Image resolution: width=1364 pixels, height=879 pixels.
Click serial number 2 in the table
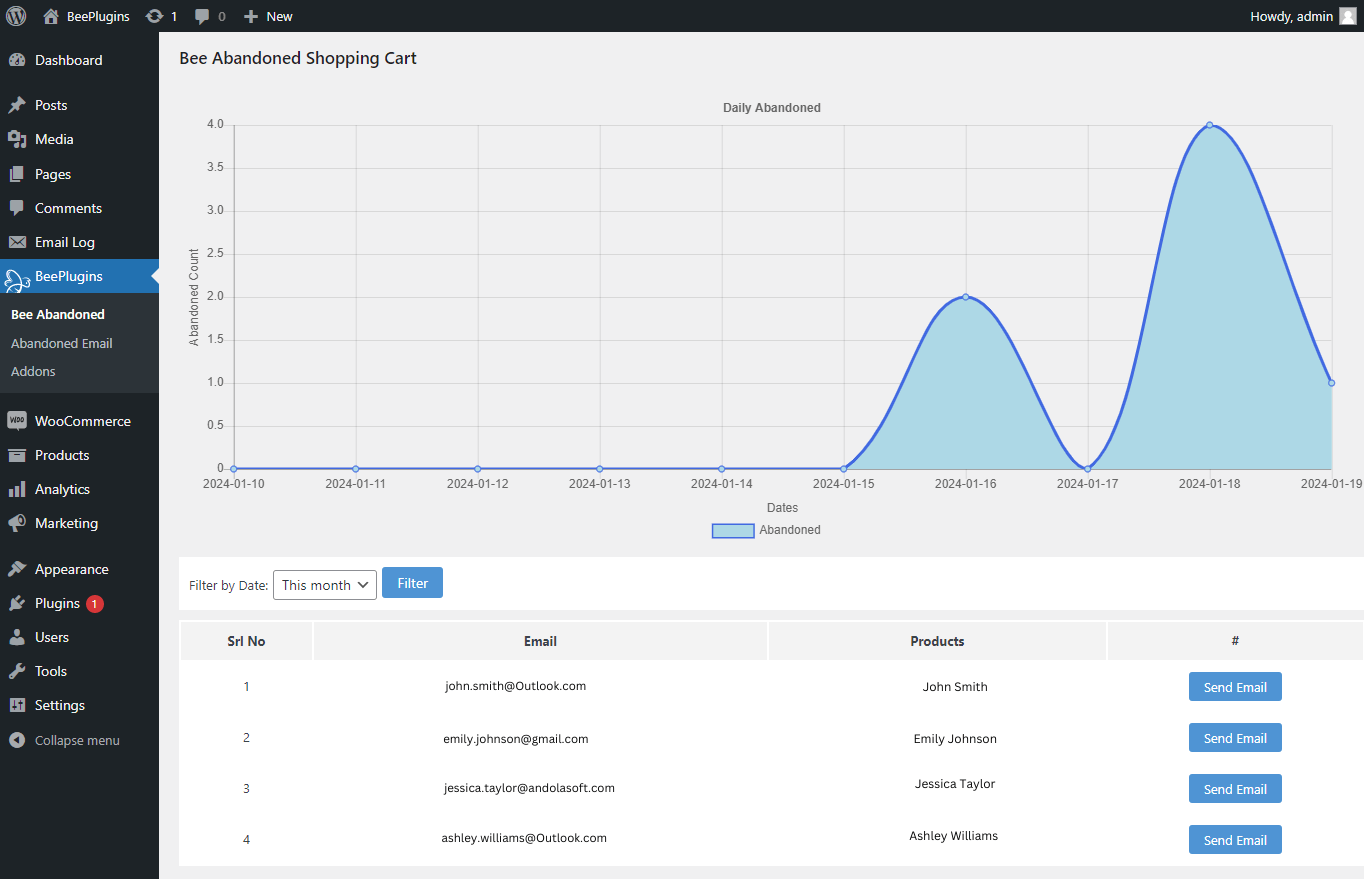coord(246,738)
